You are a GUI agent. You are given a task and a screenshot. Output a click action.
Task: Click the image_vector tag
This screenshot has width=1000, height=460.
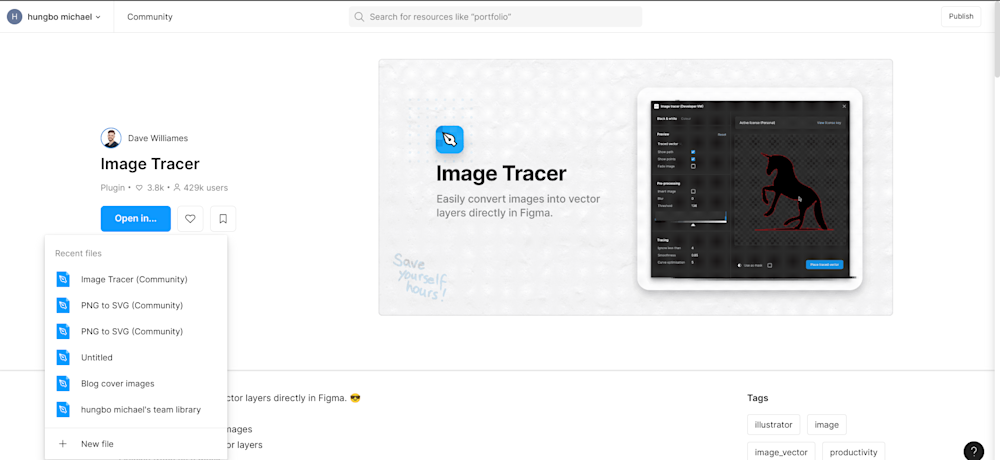(781, 452)
